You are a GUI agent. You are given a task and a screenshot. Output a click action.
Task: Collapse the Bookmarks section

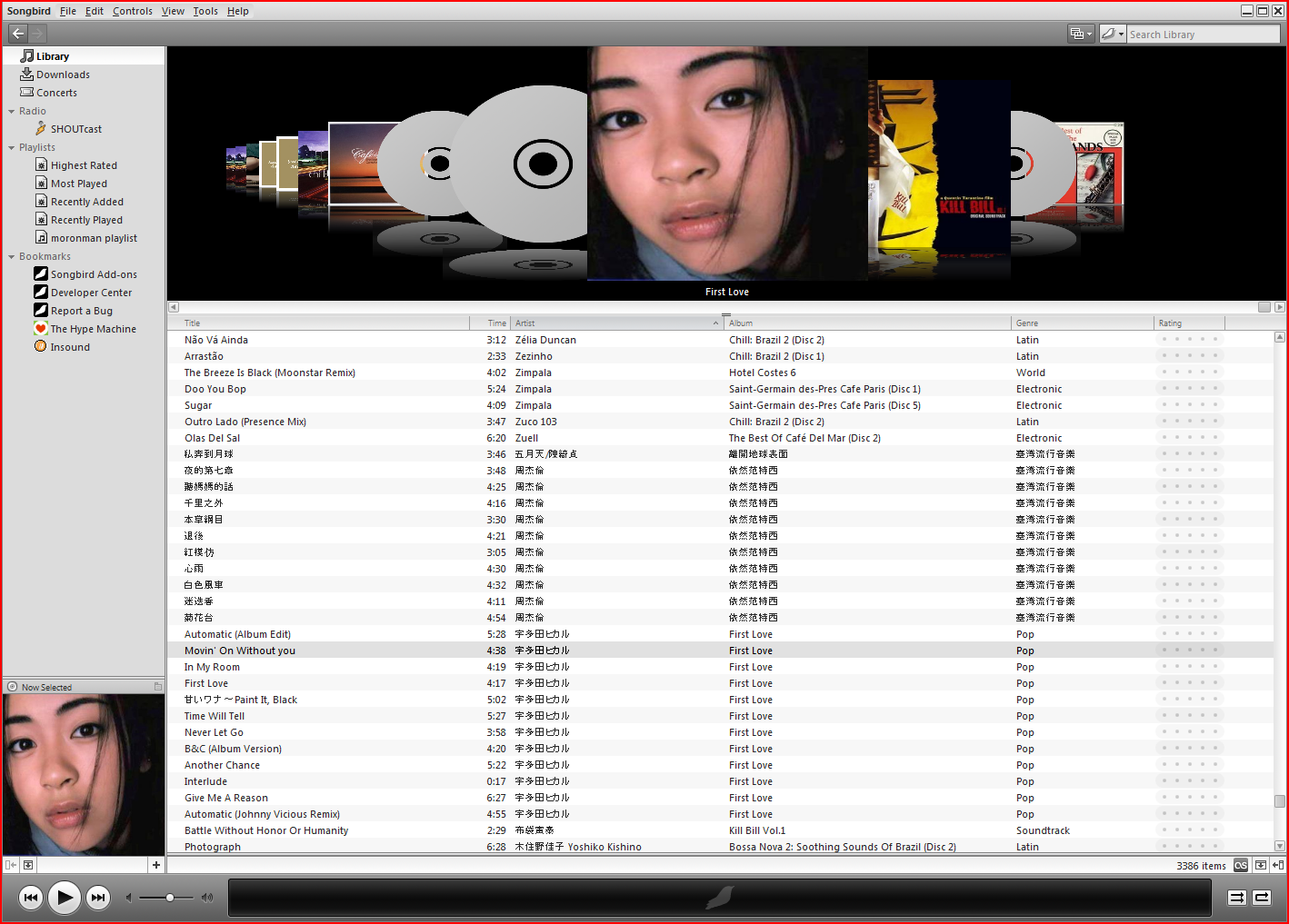point(12,257)
